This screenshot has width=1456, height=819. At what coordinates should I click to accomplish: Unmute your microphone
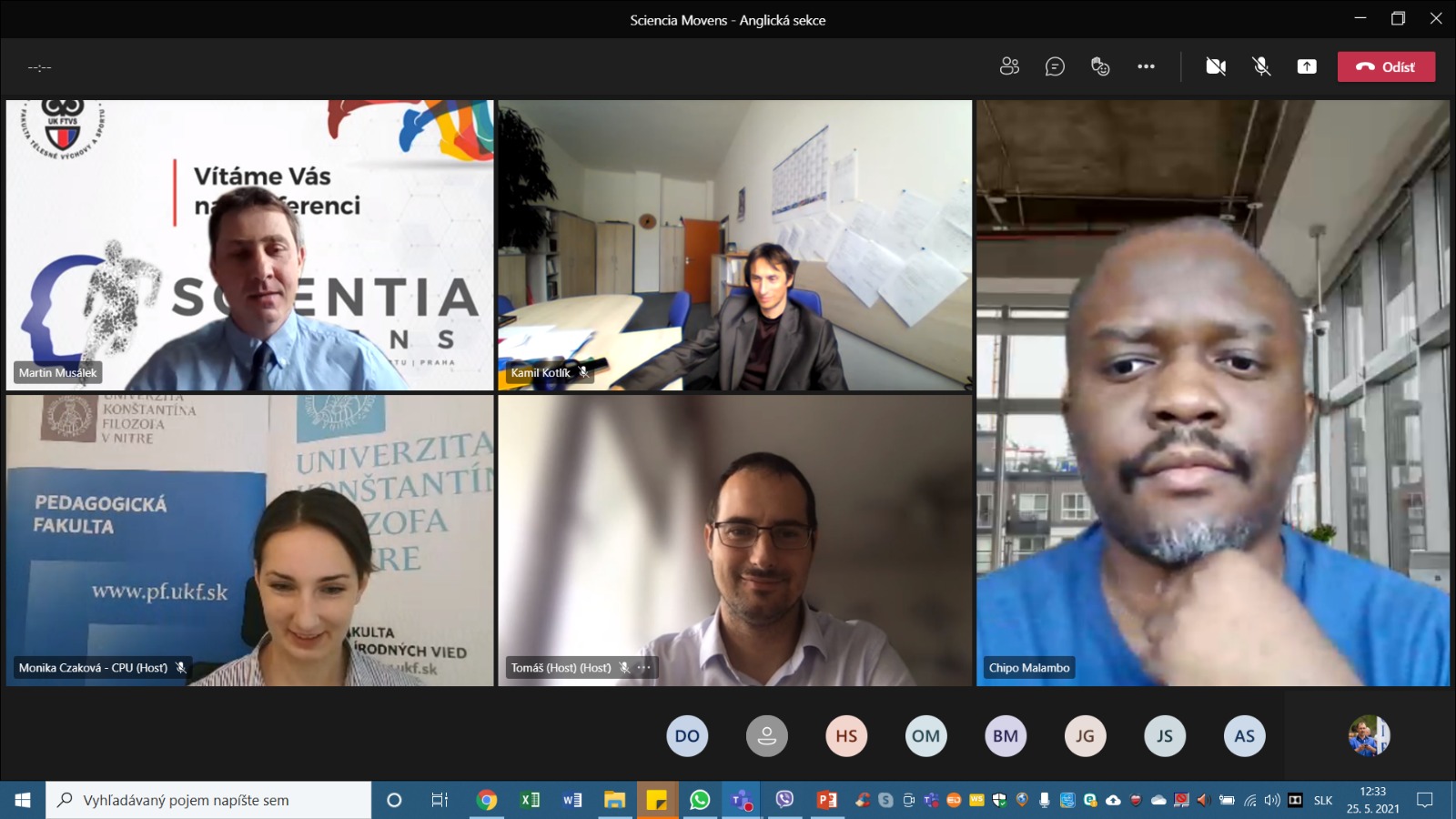1261,66
